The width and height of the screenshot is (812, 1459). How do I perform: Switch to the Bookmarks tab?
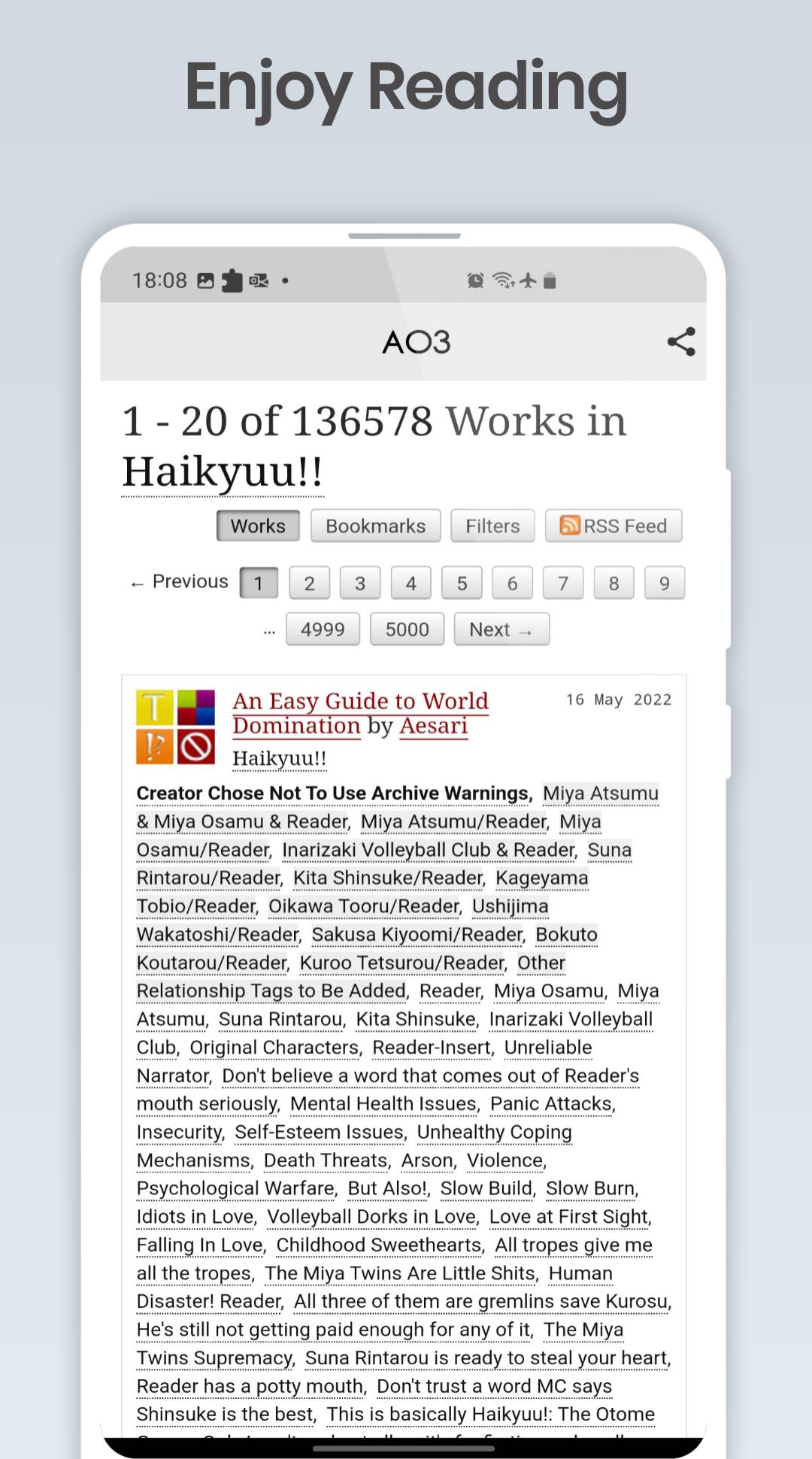(375, 526)
